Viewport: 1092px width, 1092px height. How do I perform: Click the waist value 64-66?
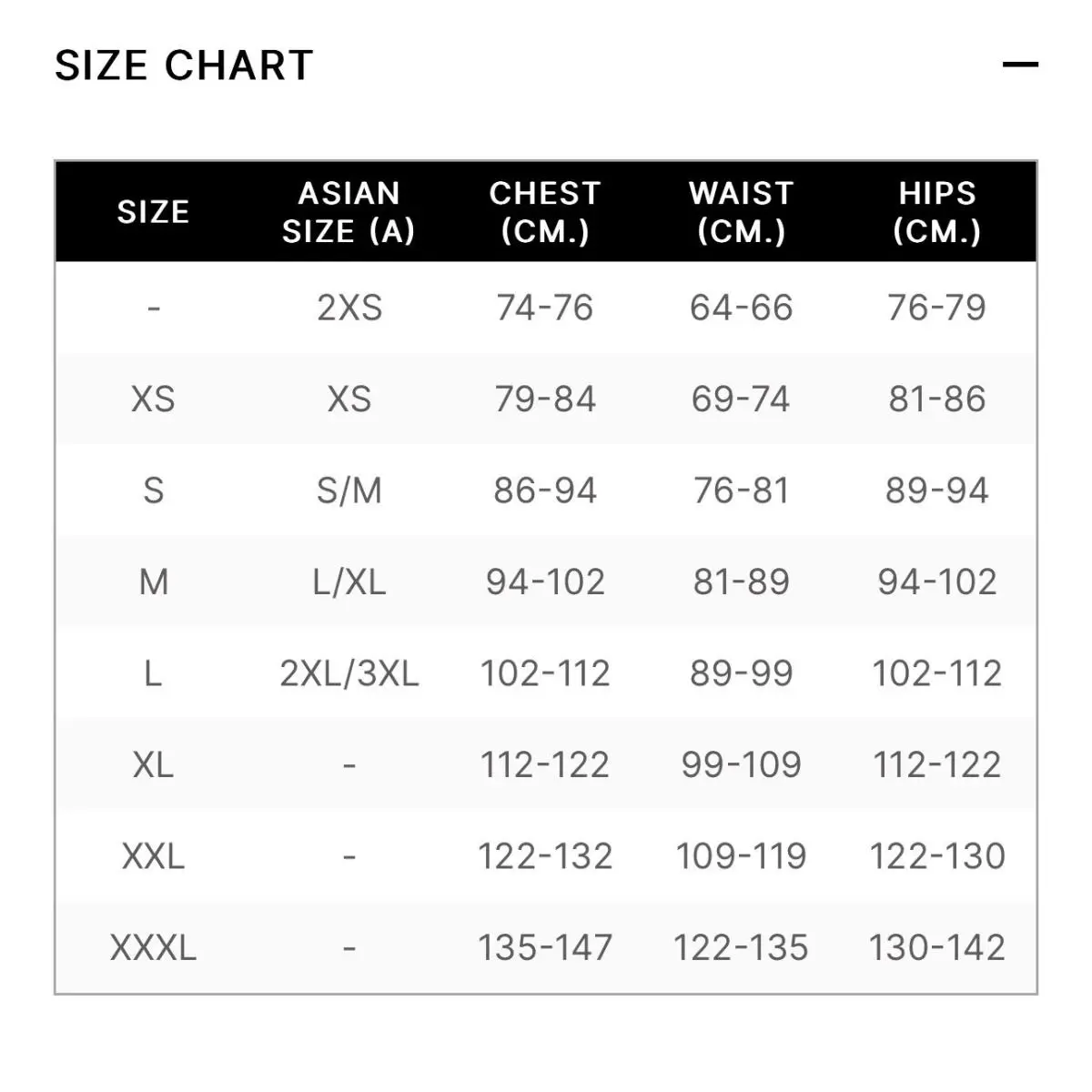click(x=741, y=308)
